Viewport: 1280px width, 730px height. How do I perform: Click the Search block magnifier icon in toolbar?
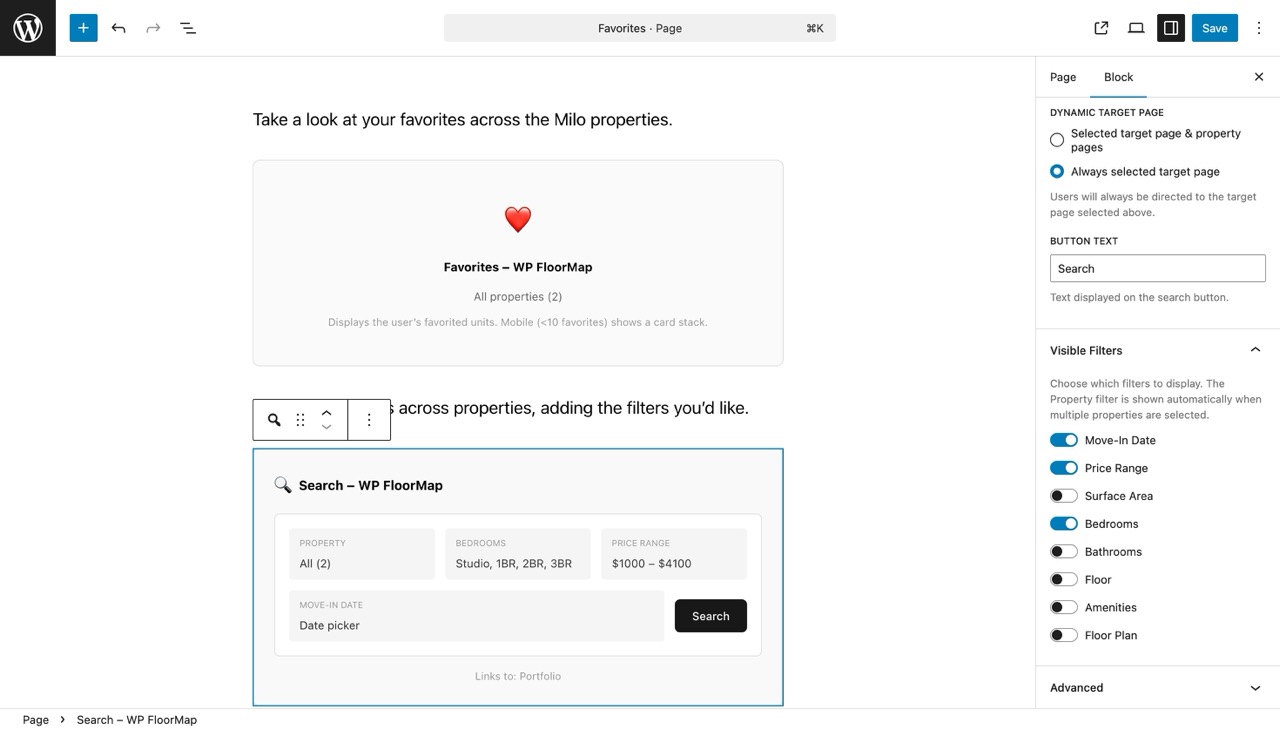click(273, 420)
